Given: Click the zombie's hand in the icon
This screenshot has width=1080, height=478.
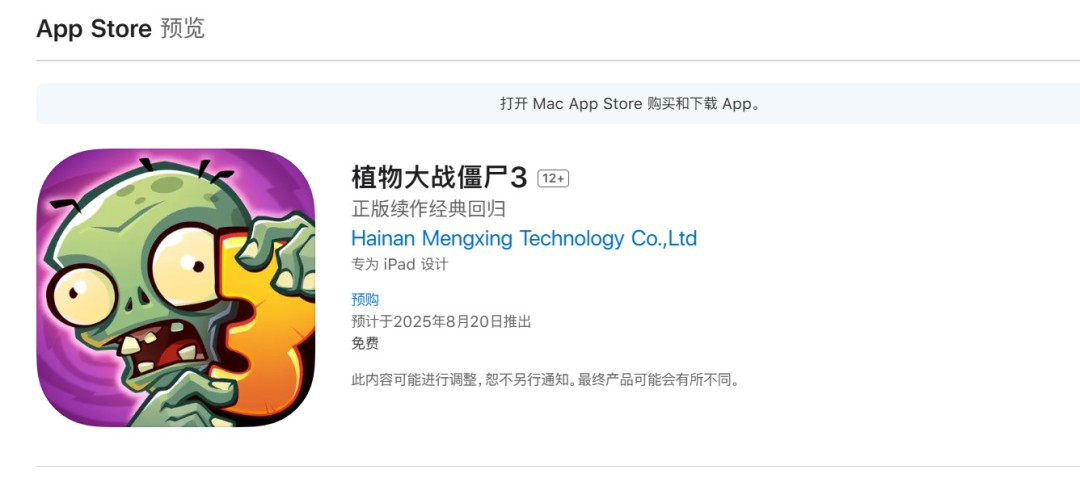Looking at the screenshot, I should tap(286, 250).
